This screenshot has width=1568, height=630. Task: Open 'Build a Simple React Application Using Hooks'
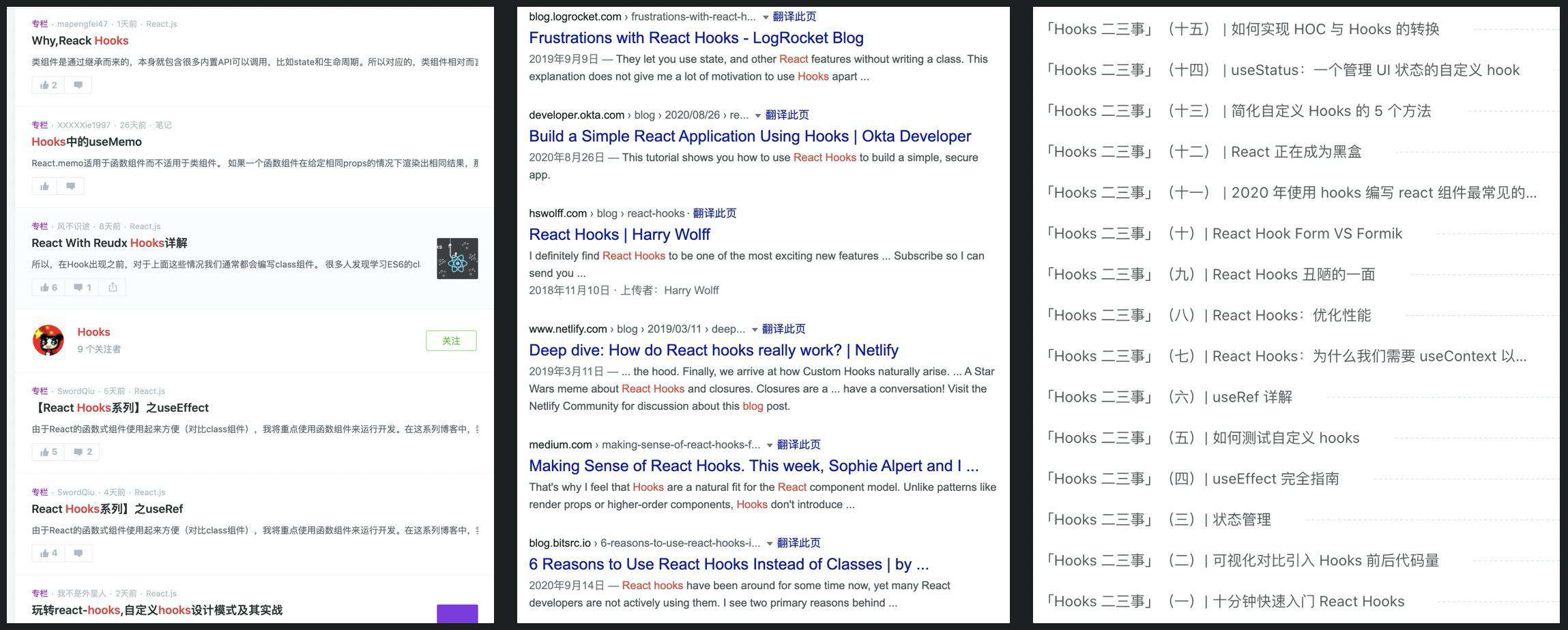click(x=750, y=136)
